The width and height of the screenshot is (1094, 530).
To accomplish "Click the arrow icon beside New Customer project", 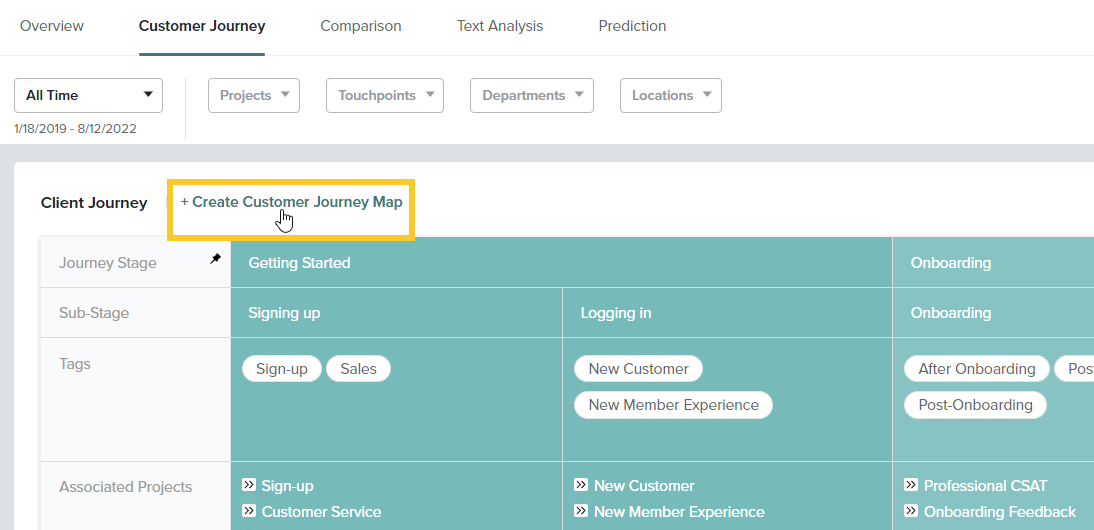I will coord(581,485).
